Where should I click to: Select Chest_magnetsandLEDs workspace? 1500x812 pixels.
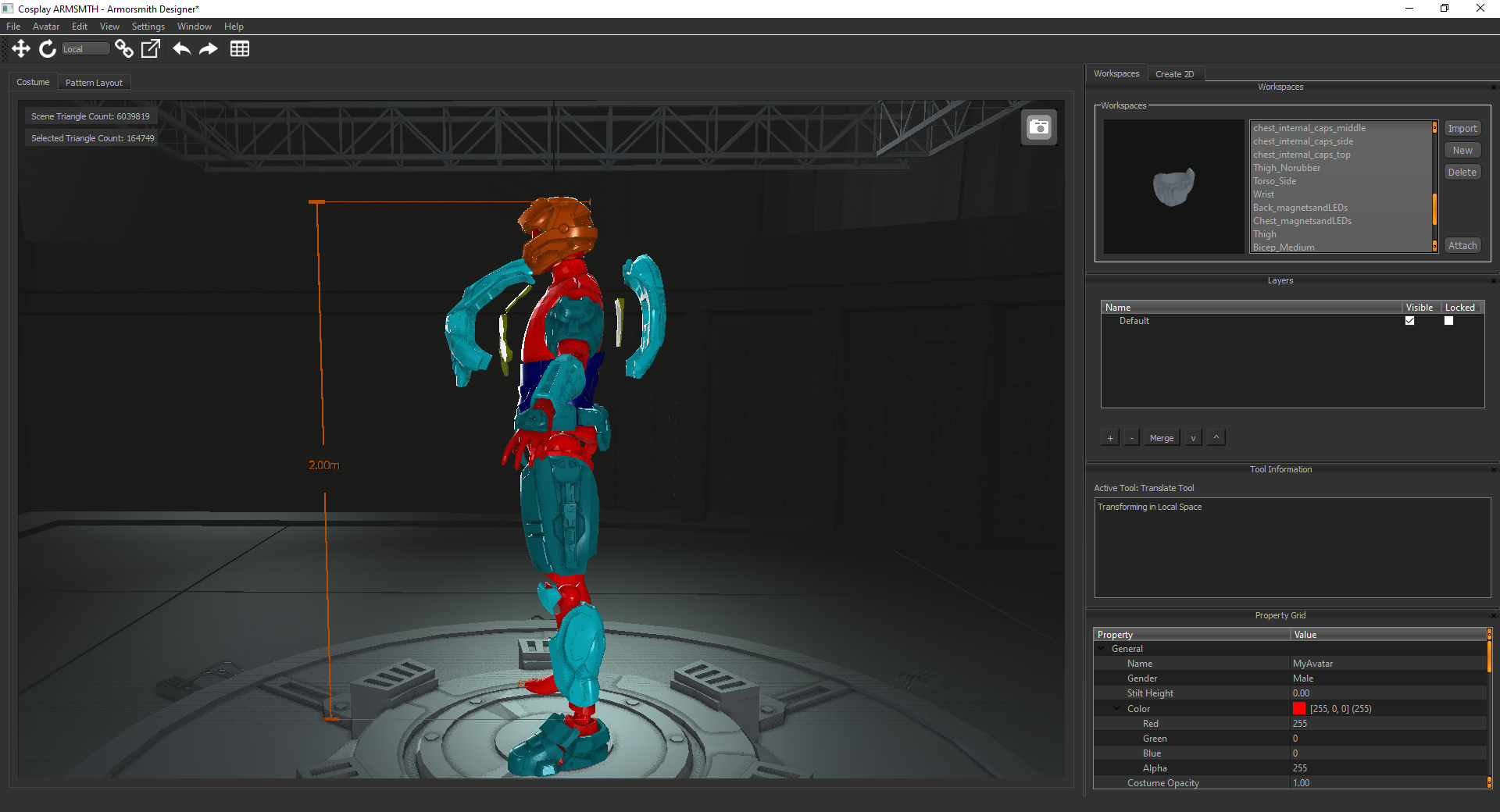[x=1302, y=221]
